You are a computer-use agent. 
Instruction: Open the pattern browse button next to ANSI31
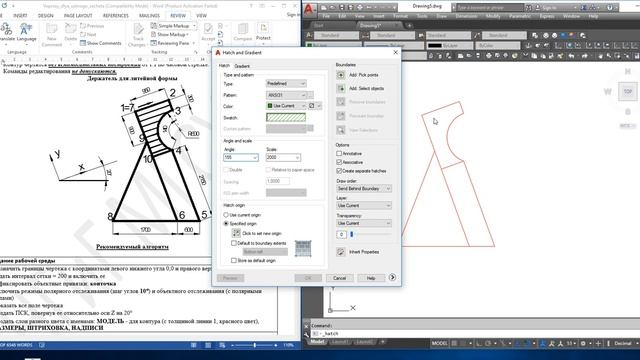[311, 95]
